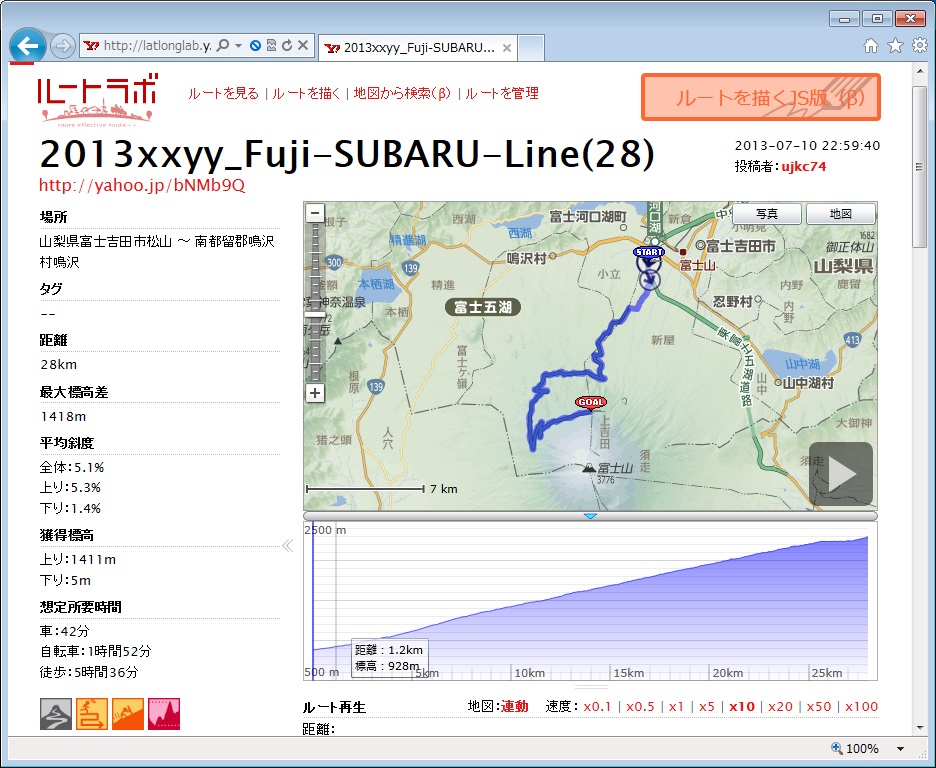Click the scrollbar down arrow
The image size is (936, 768).
pyautogui.click(x=919, y=727)
